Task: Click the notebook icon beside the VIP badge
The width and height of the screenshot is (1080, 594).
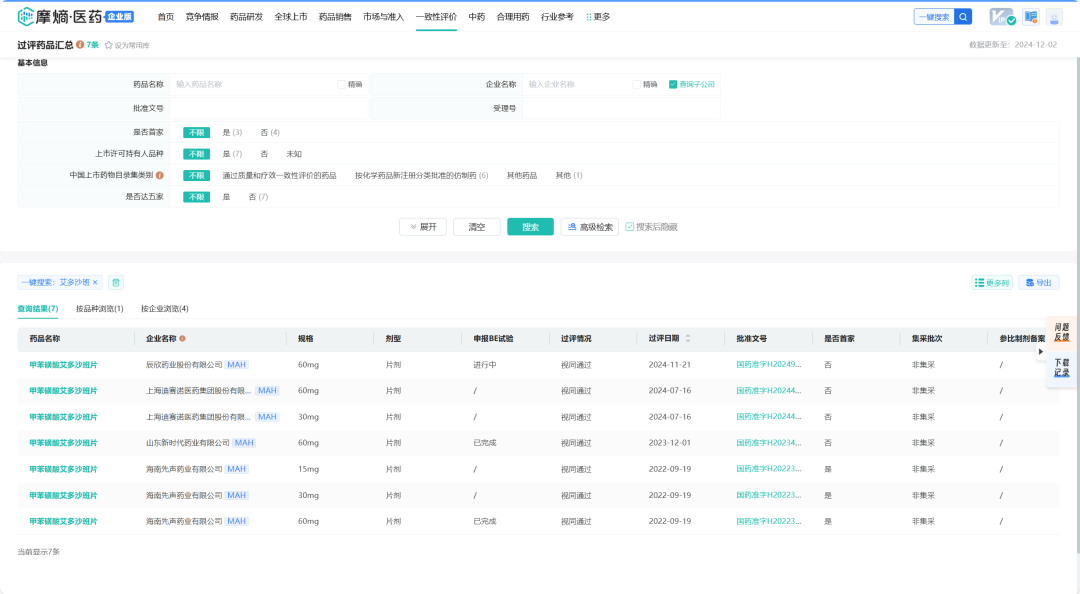Action: pyautogui.click(x=1030, y=17)
